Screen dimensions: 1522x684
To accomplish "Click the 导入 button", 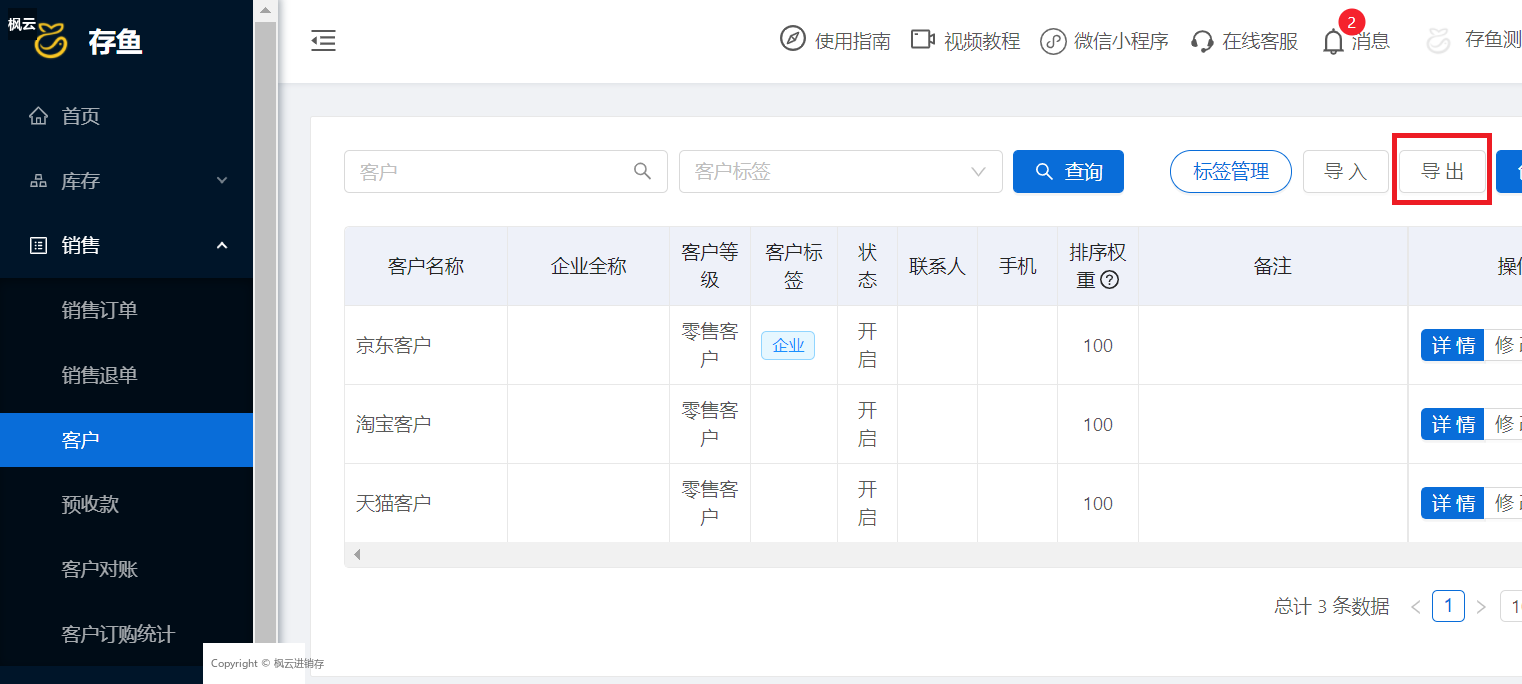I will tap(1345, 171).
